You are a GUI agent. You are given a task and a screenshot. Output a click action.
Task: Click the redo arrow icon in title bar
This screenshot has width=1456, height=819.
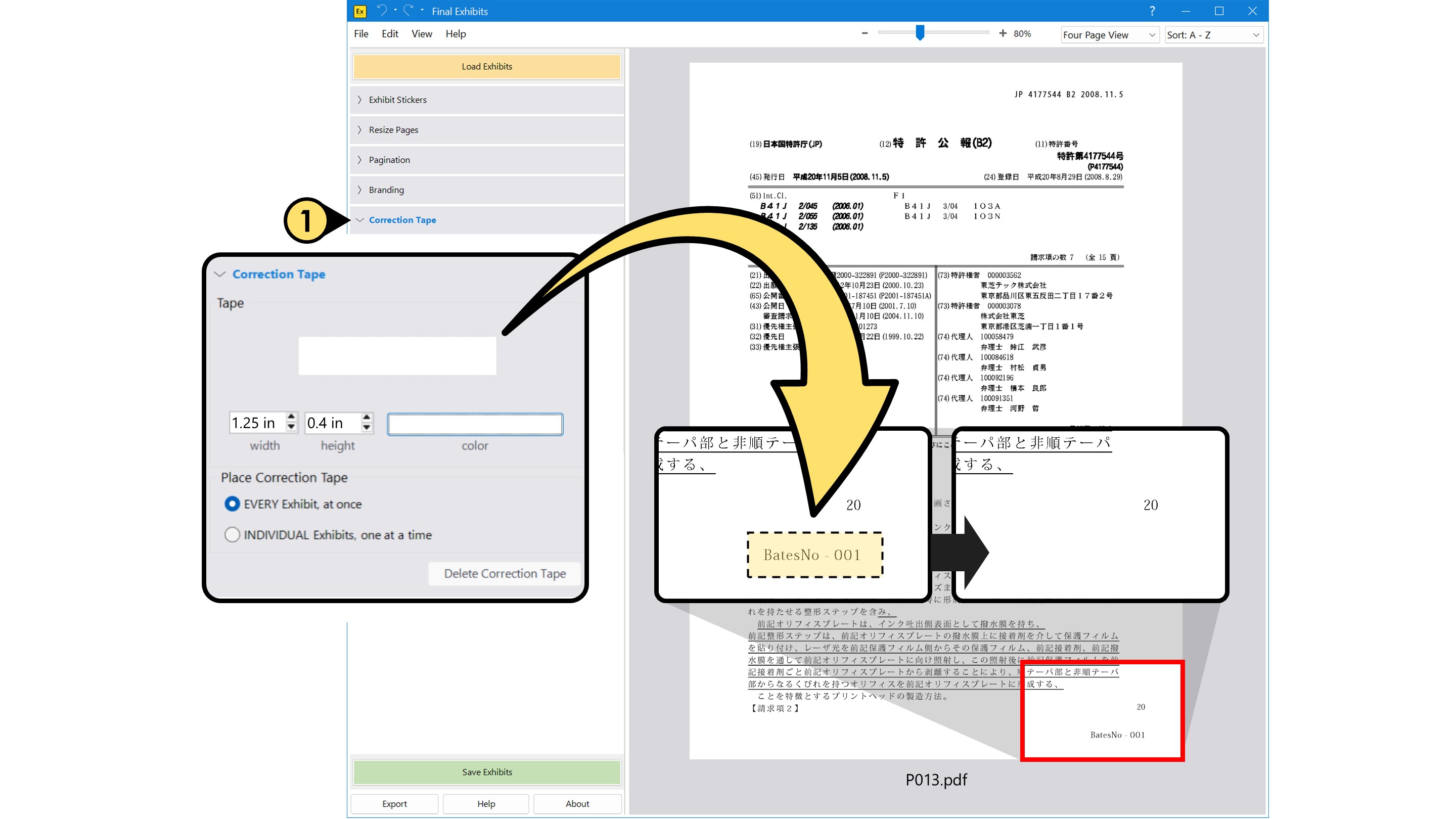(x=408, y=11)
